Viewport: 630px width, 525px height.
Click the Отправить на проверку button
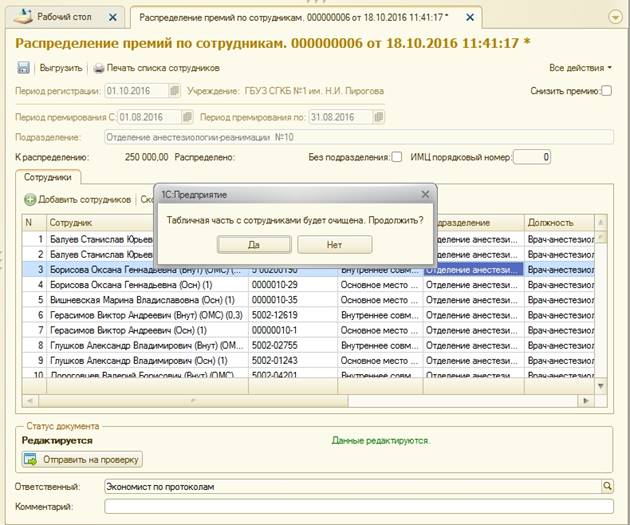(82, 460)
